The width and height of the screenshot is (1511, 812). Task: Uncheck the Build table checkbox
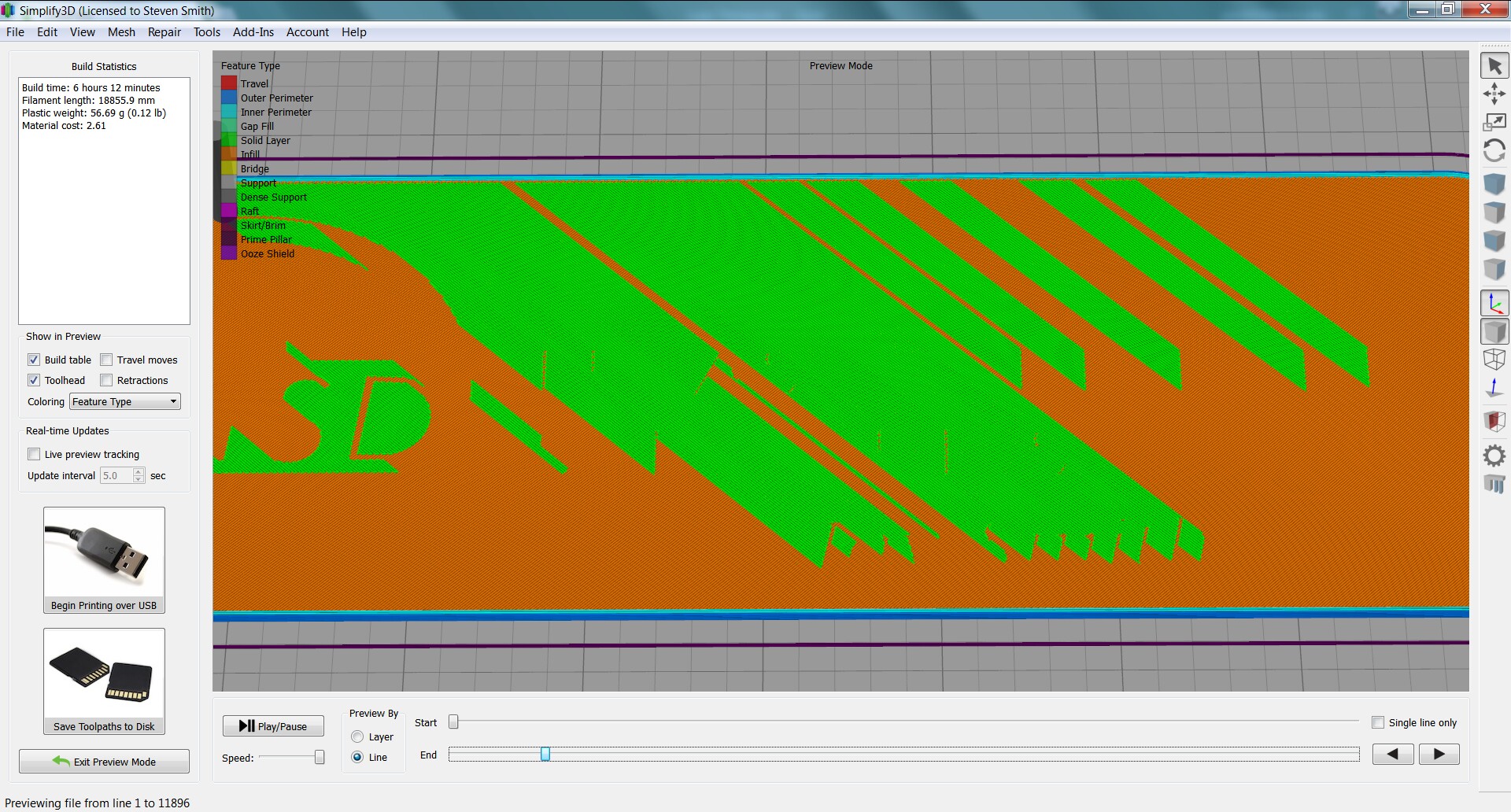coord(34,360)
